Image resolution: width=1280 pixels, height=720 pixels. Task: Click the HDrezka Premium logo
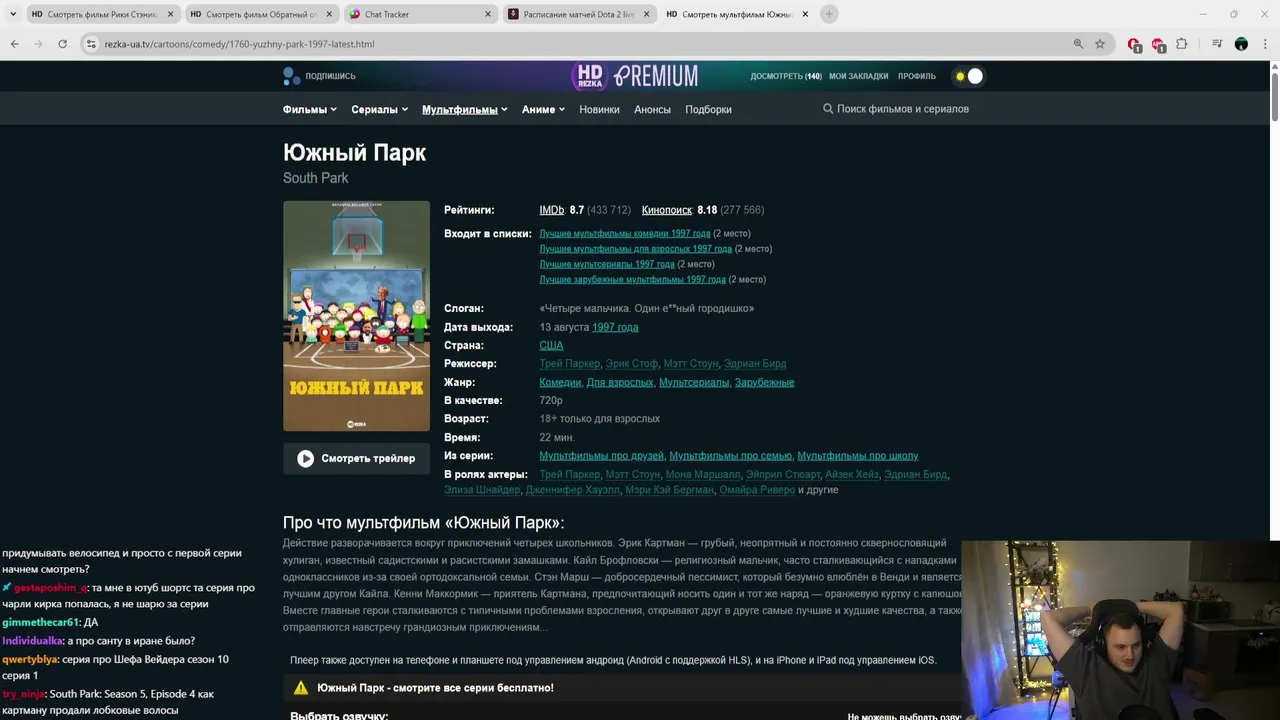[x=635, y=76]
